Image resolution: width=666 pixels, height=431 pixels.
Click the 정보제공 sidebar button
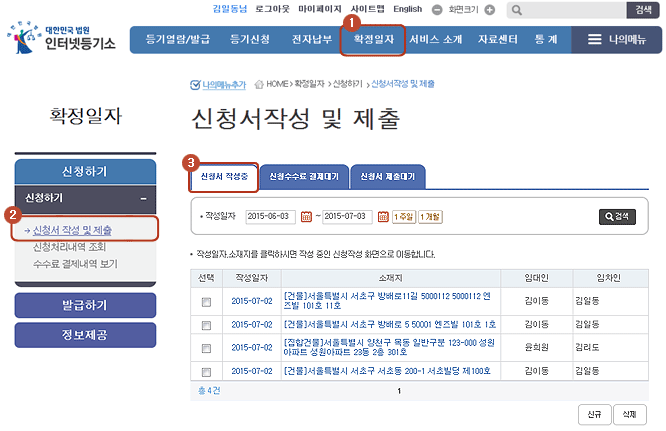point(85,335)
